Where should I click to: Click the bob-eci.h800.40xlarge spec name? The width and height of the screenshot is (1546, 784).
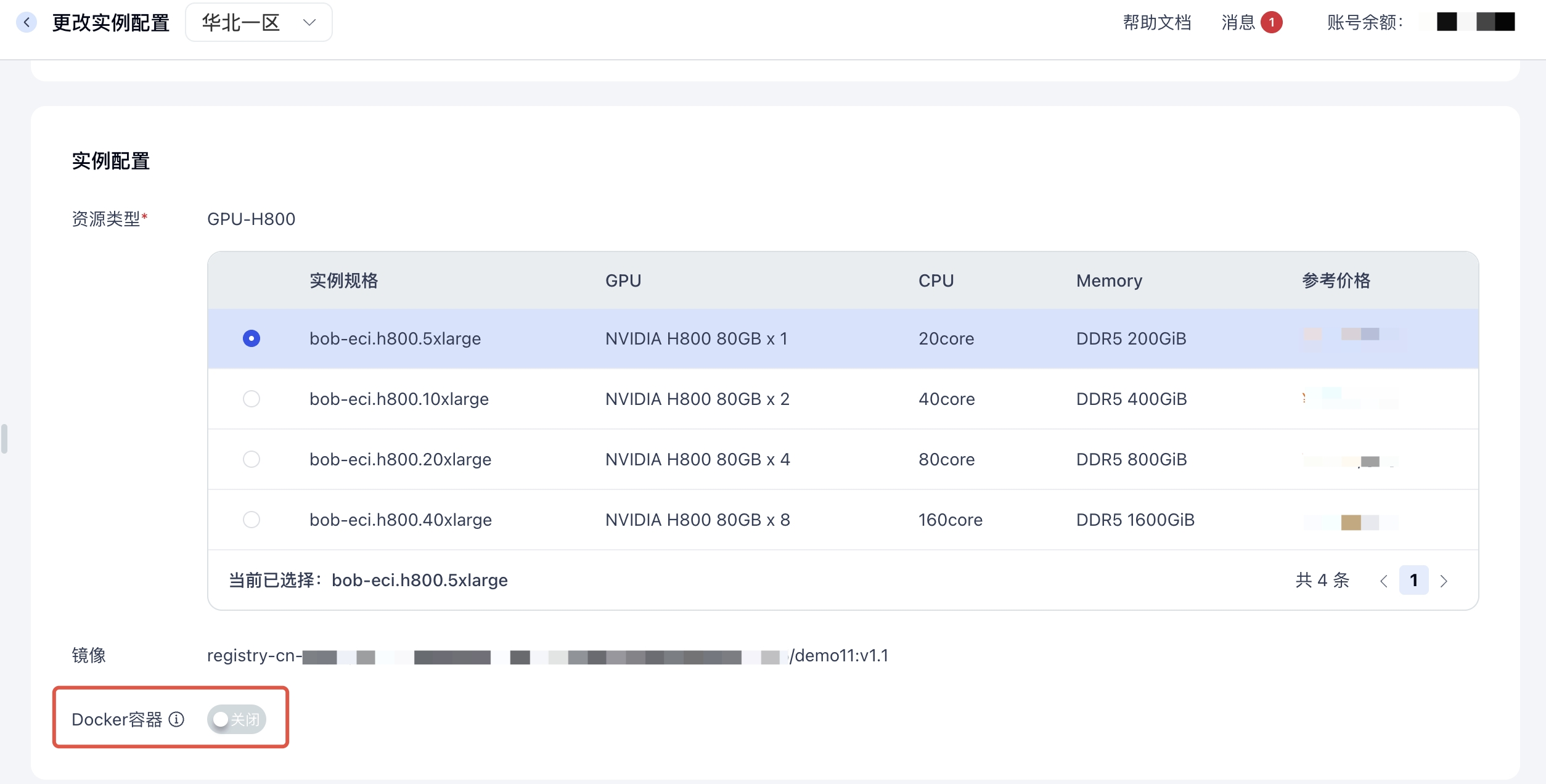pyautogui.click(x=401, y=520)
